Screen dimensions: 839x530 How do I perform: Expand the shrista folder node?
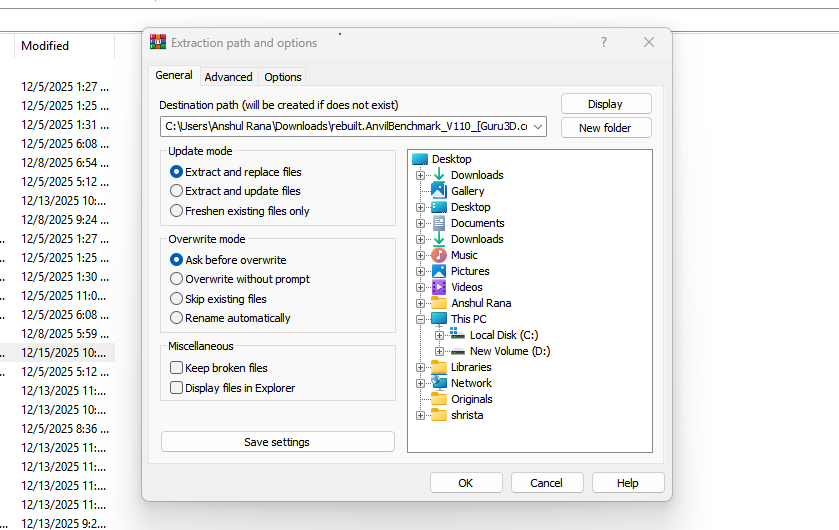[421, 416]
